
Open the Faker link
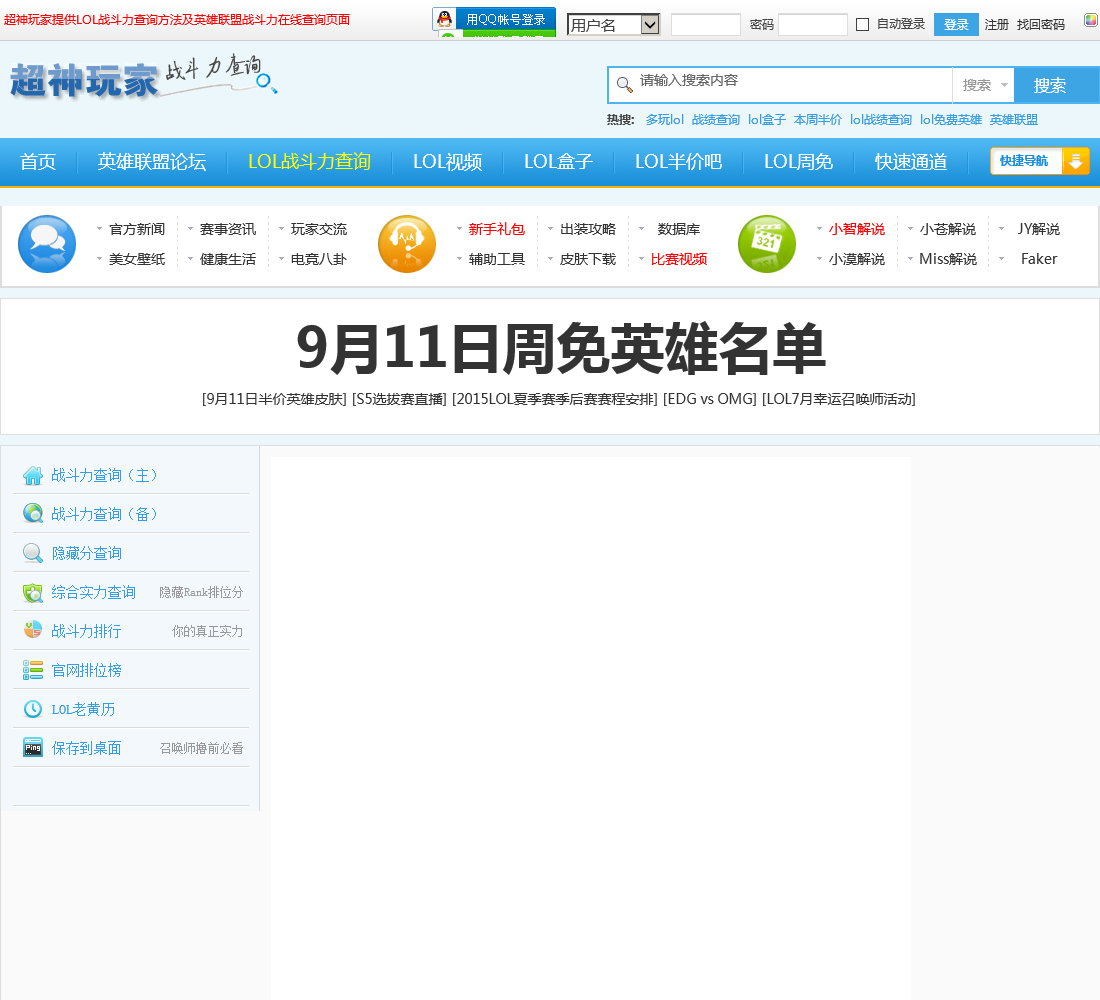tap(1039, 259)
